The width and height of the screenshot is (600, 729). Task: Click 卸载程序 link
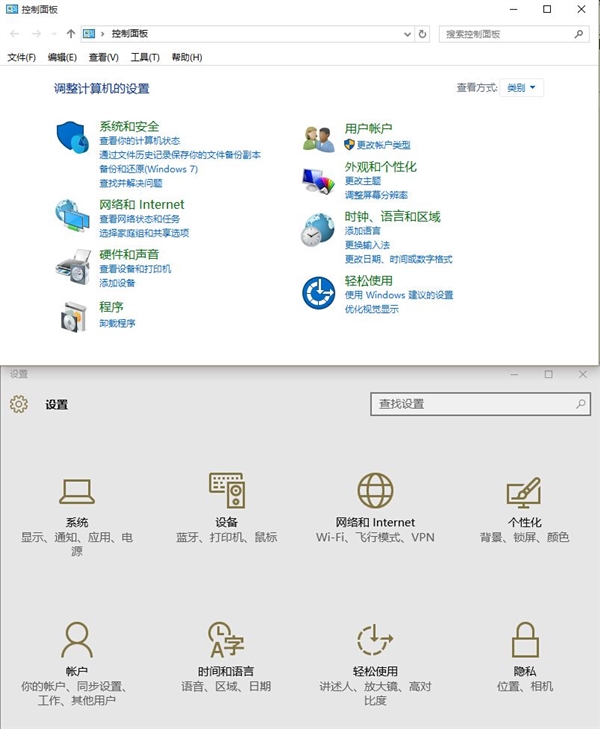pos(117,323)
